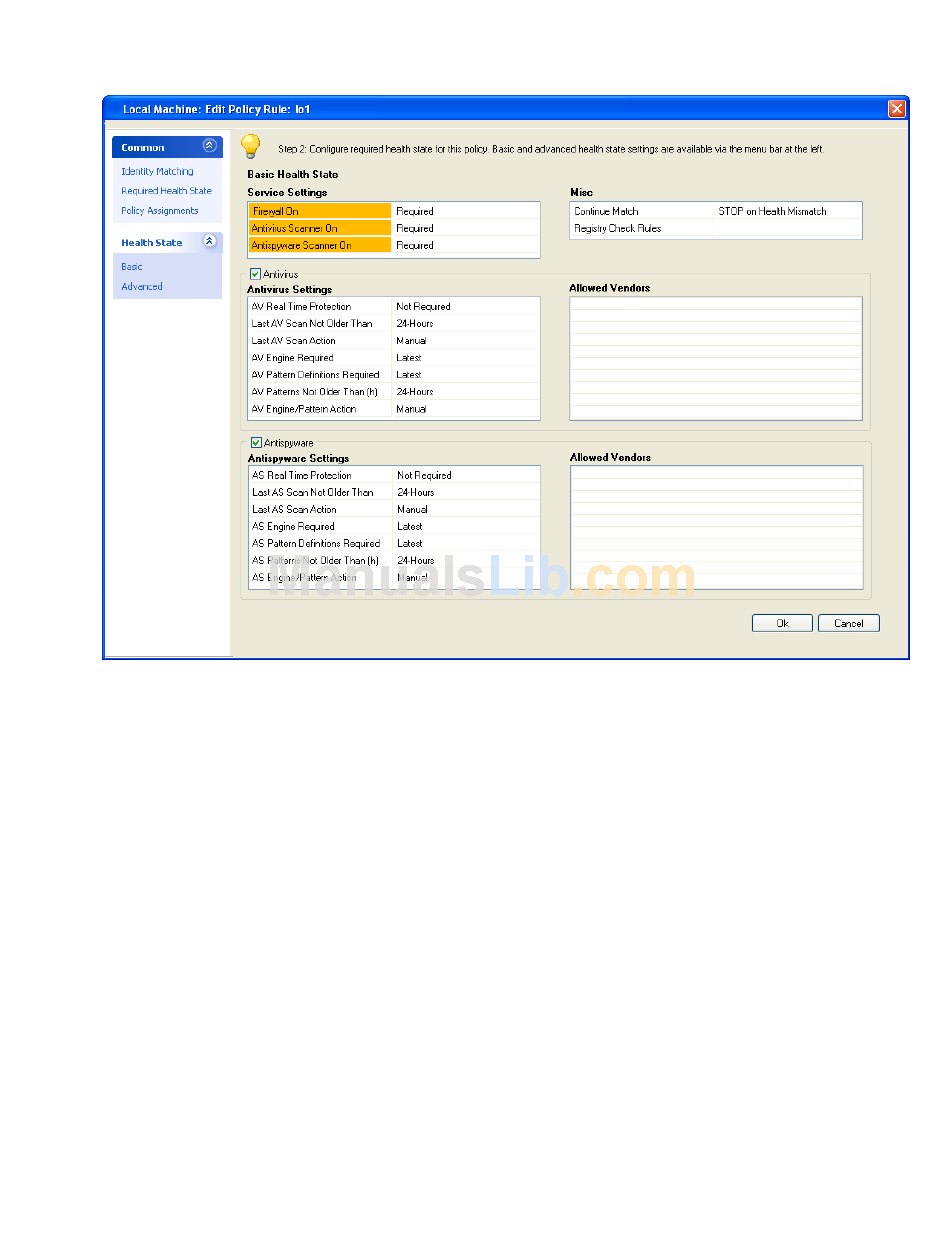Click the Ok button
Screen dimensions: 950x1260
782,623
